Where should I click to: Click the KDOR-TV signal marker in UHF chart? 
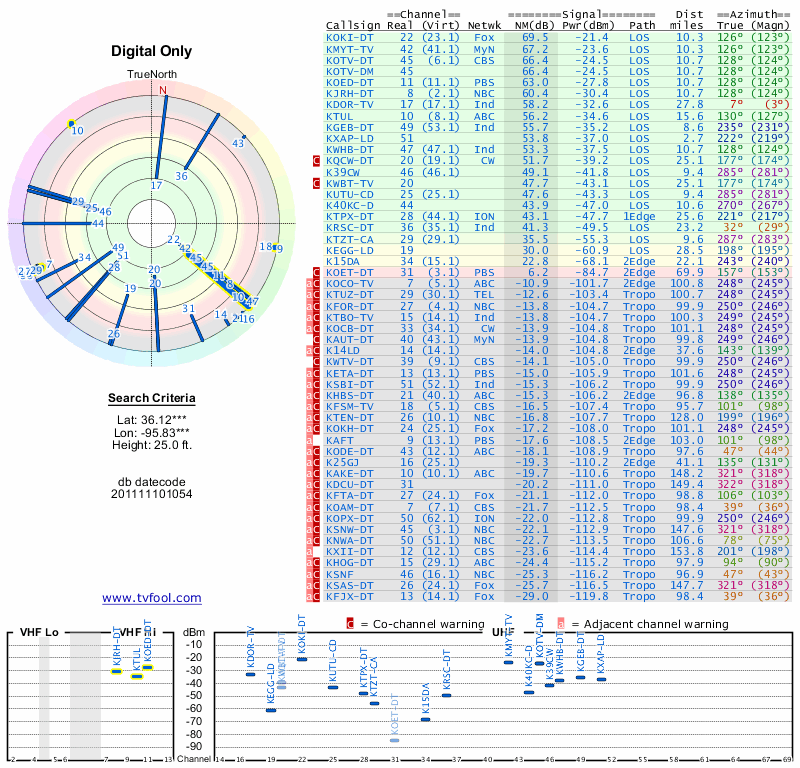pos(251,674)
